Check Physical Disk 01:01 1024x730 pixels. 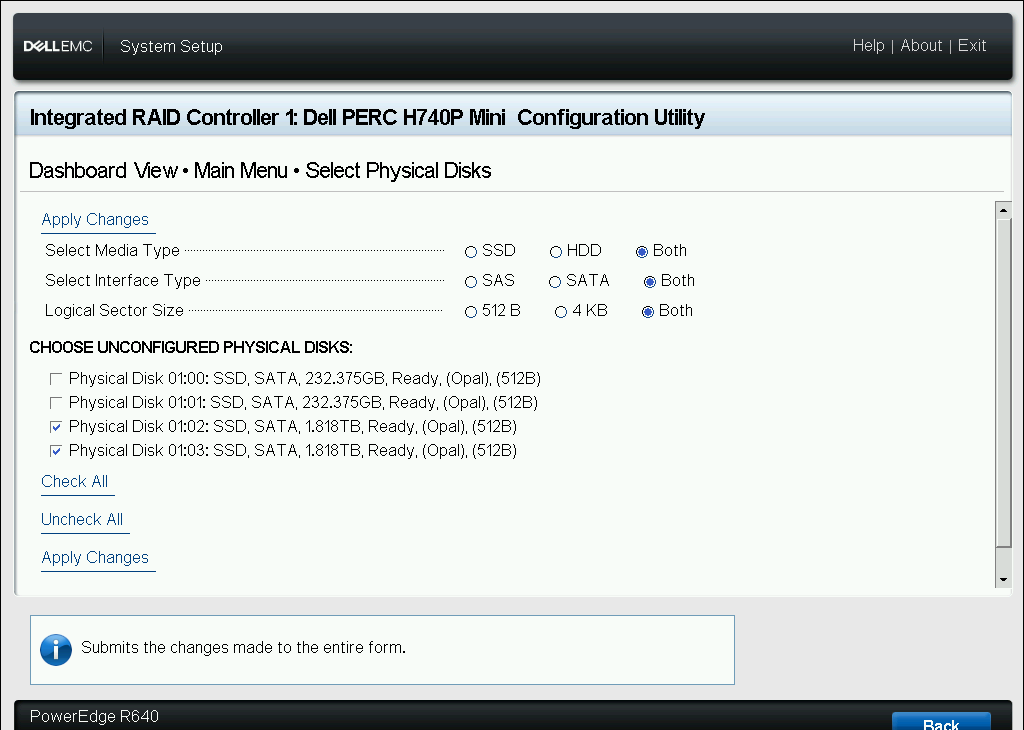point(56,402)
